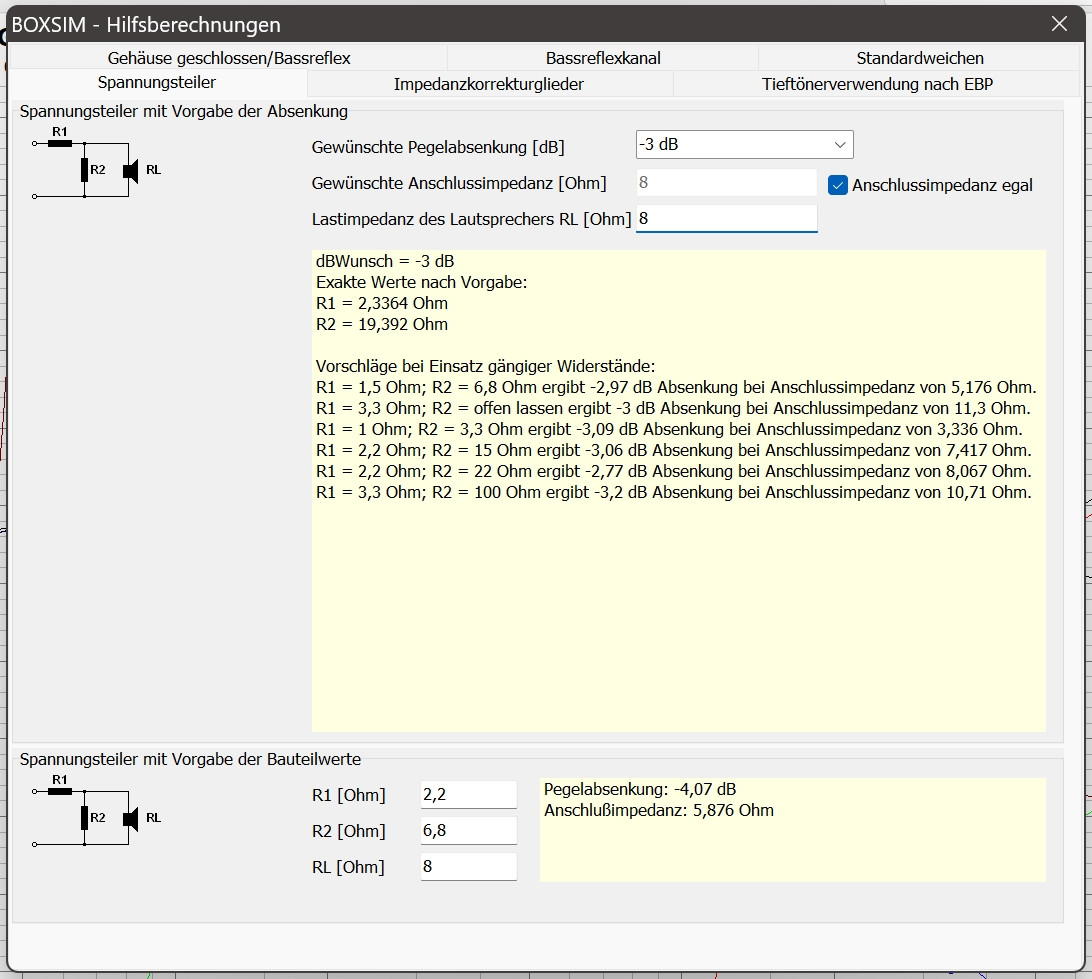This screenshot has height=979, width=1092.
Task: Click the R1 [Ohm] input field
Action: (x=468, y=795)
